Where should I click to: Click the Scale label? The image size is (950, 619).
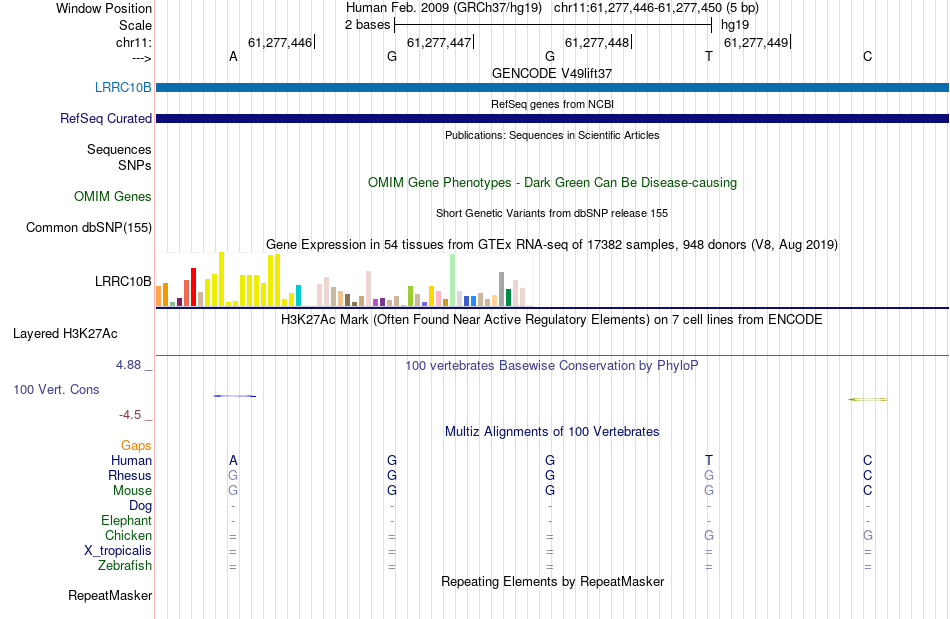click(135, 25)
